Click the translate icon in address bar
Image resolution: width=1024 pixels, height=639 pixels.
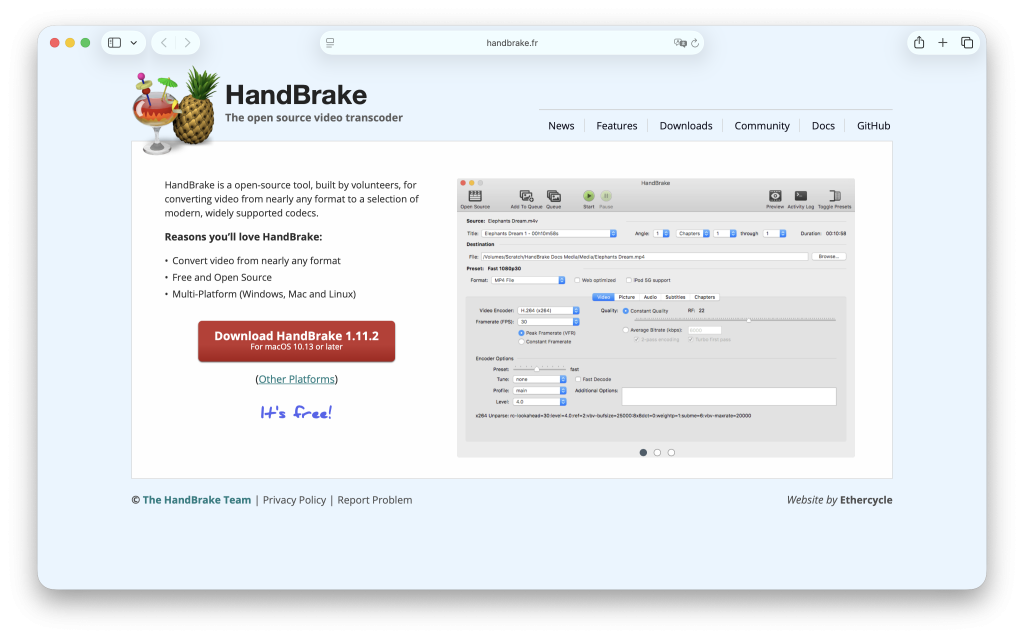[680, 42]
